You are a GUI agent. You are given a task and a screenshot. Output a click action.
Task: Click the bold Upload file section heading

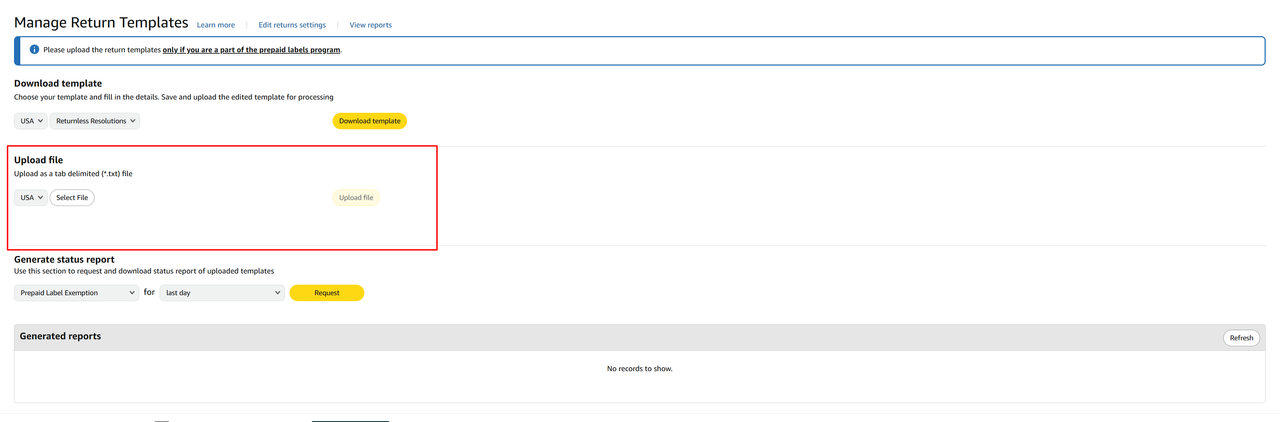(39, 160)
